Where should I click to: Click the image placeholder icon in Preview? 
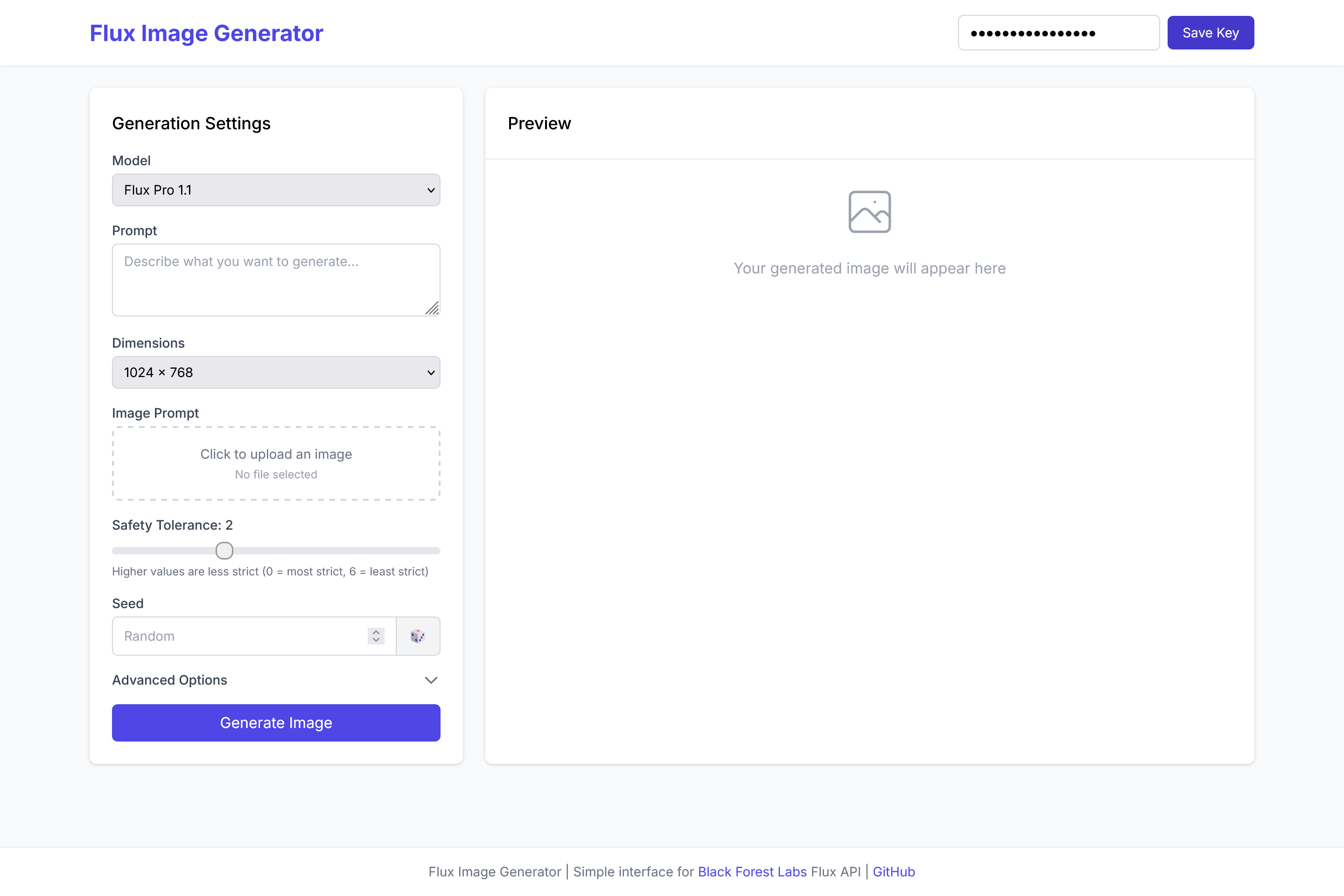[869, 211]
